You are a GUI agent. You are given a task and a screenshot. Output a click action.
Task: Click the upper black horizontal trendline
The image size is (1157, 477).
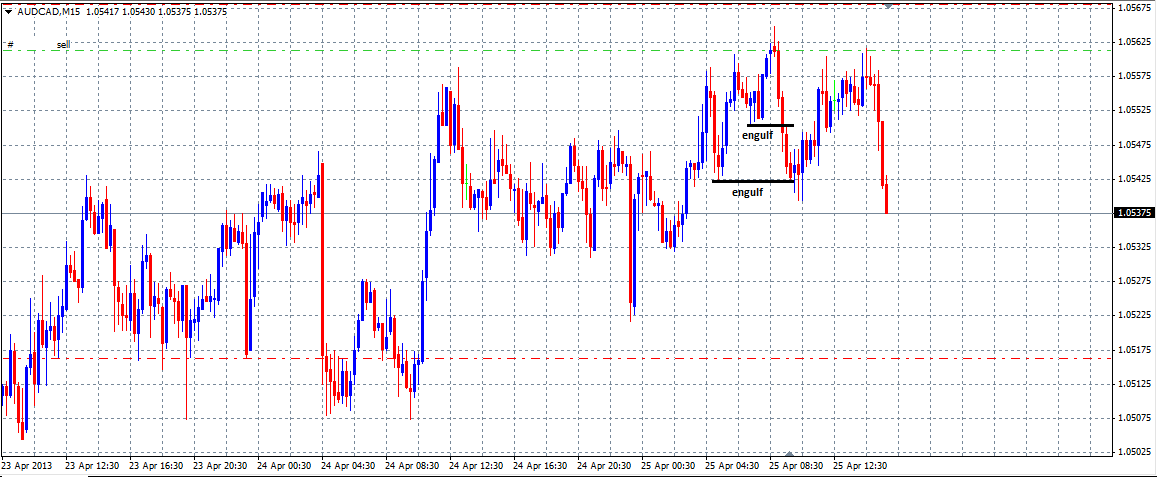click(x=770, y=125)
